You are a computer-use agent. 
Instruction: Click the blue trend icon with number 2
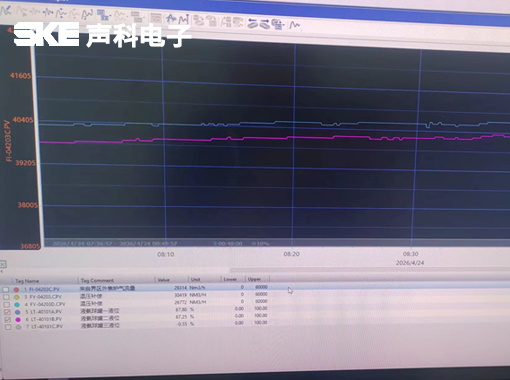click(87, 15)
